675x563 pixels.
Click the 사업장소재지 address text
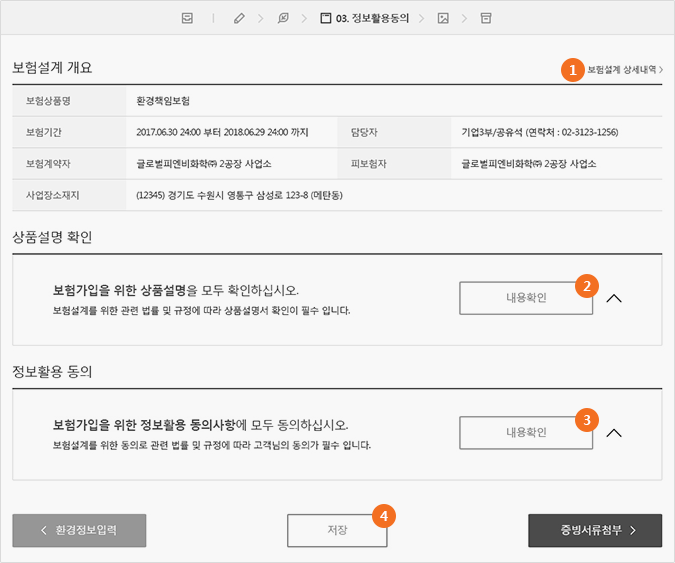tap(239, 195)
